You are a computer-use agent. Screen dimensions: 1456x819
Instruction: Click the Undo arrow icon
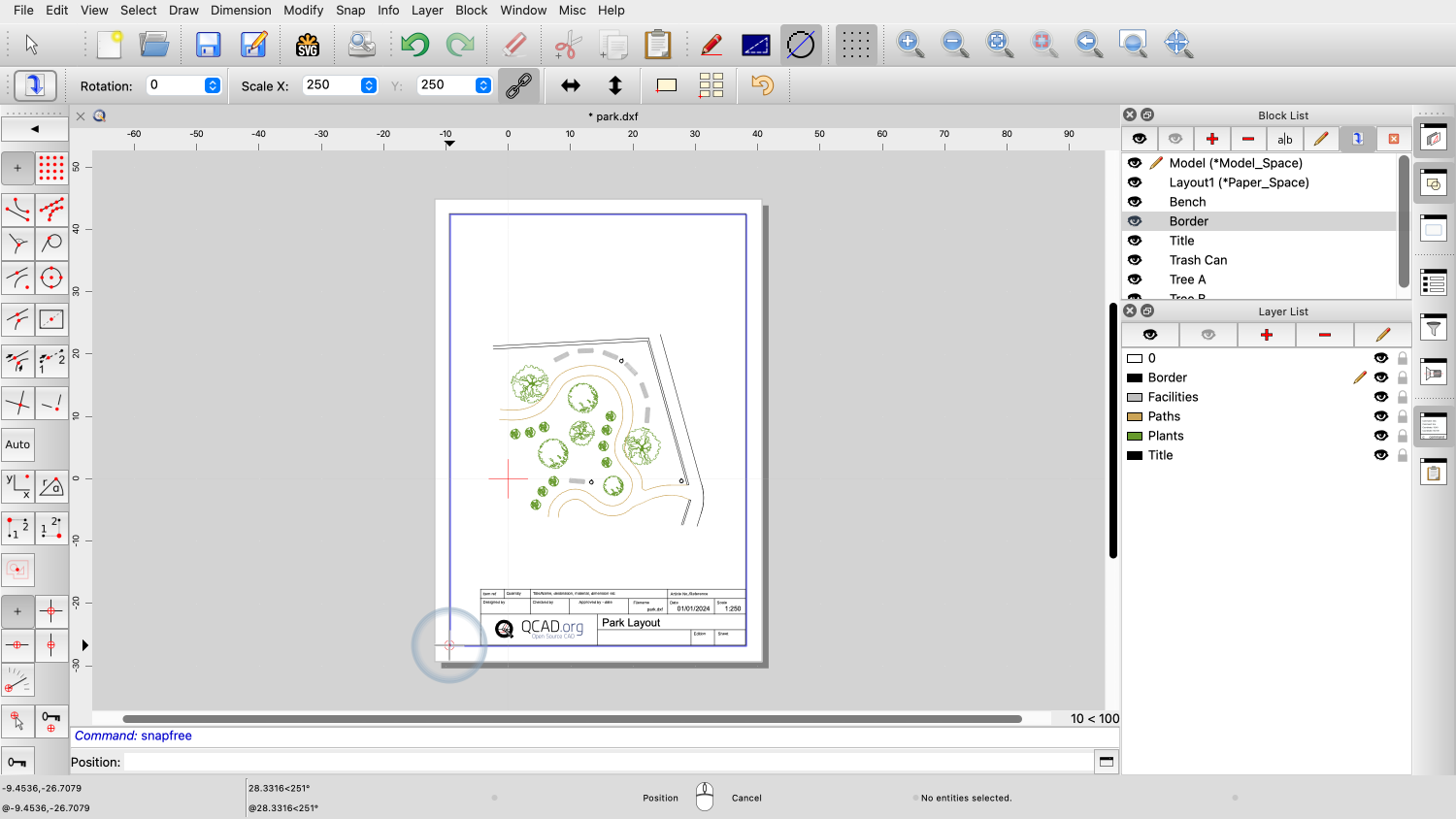coord(414,45)
